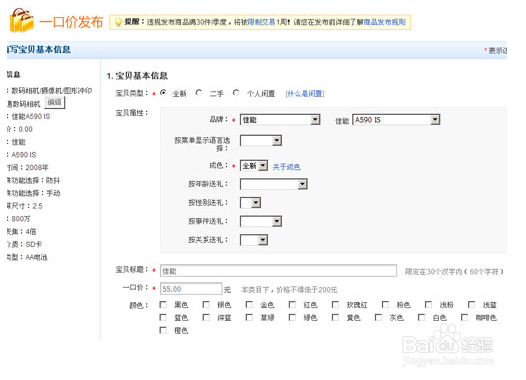The height and width of the screenshot is (380, 526).
Task: Tick the 蓝色 color checkbox
Action: 163,317
